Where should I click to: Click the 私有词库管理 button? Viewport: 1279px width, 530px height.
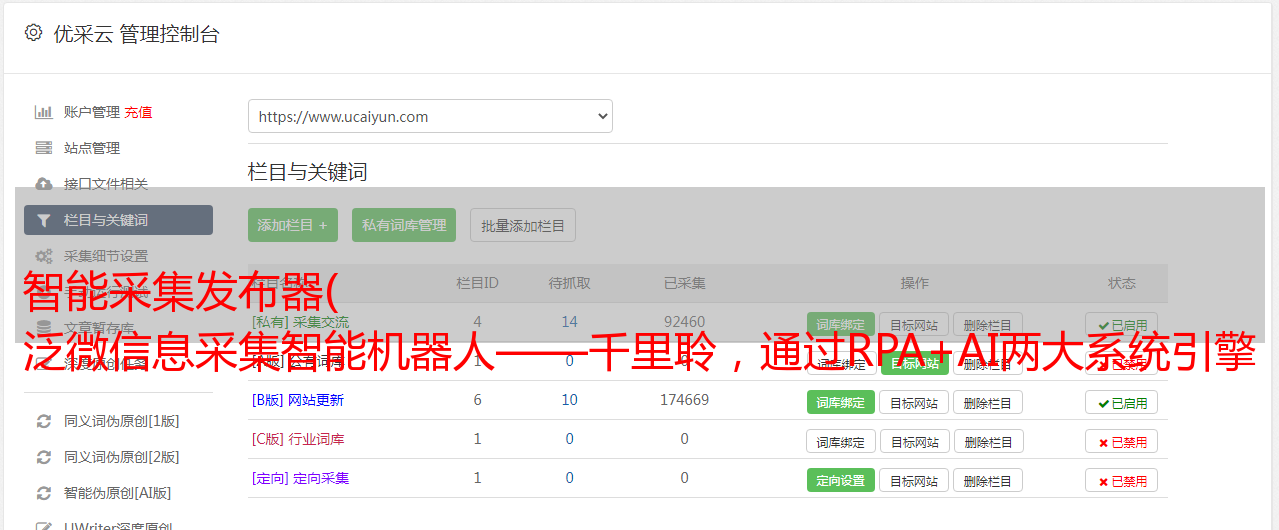point(404,225)
